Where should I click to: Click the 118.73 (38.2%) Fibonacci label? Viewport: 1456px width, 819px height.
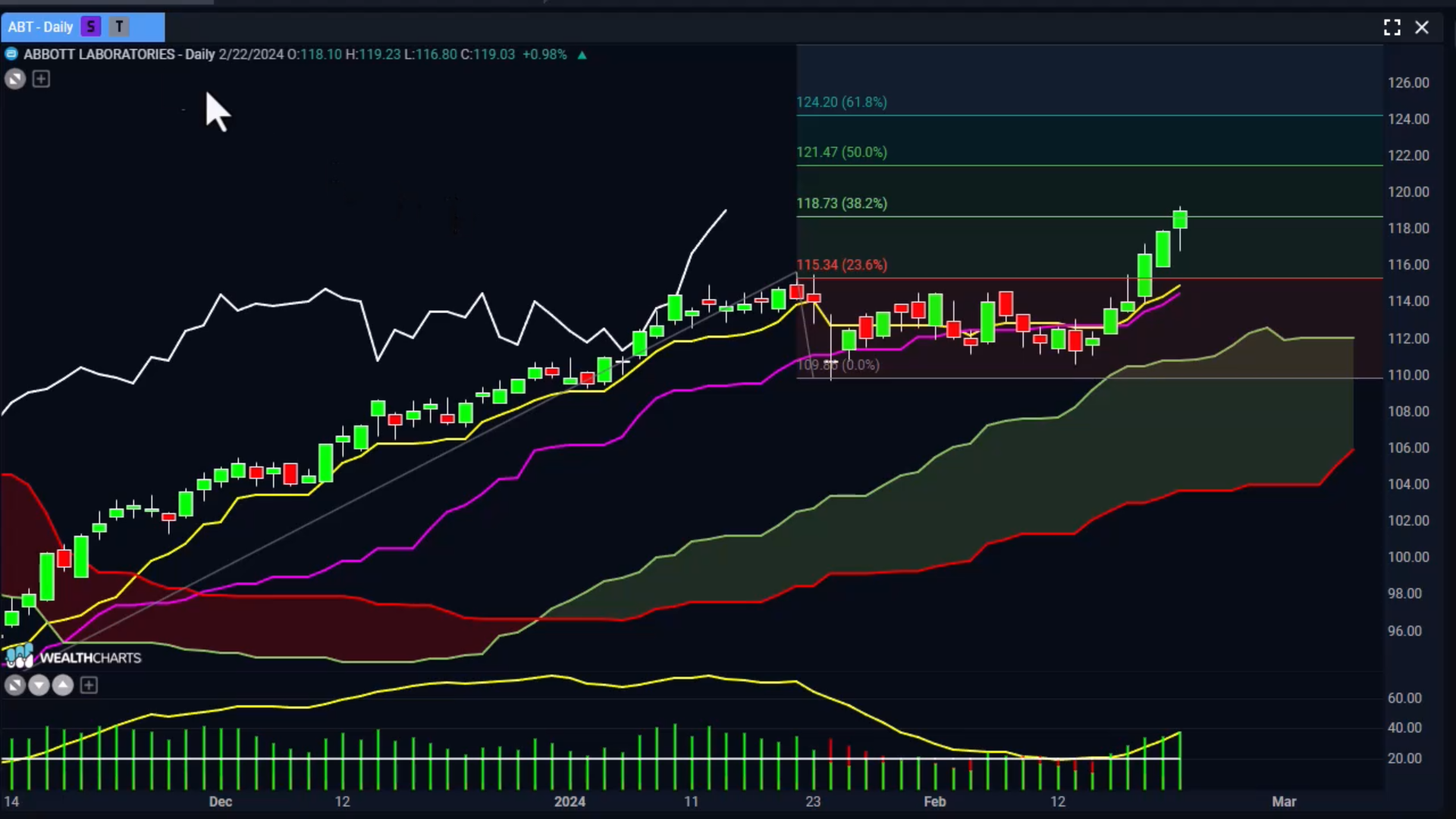(842, 203)
